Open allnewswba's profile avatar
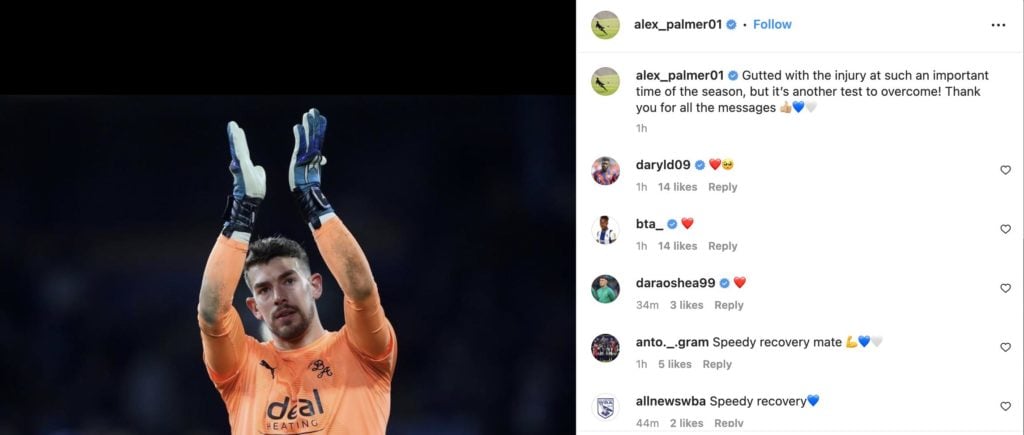Image resolution: width=1024 pixels, height=435 pixels. point(605,407)
